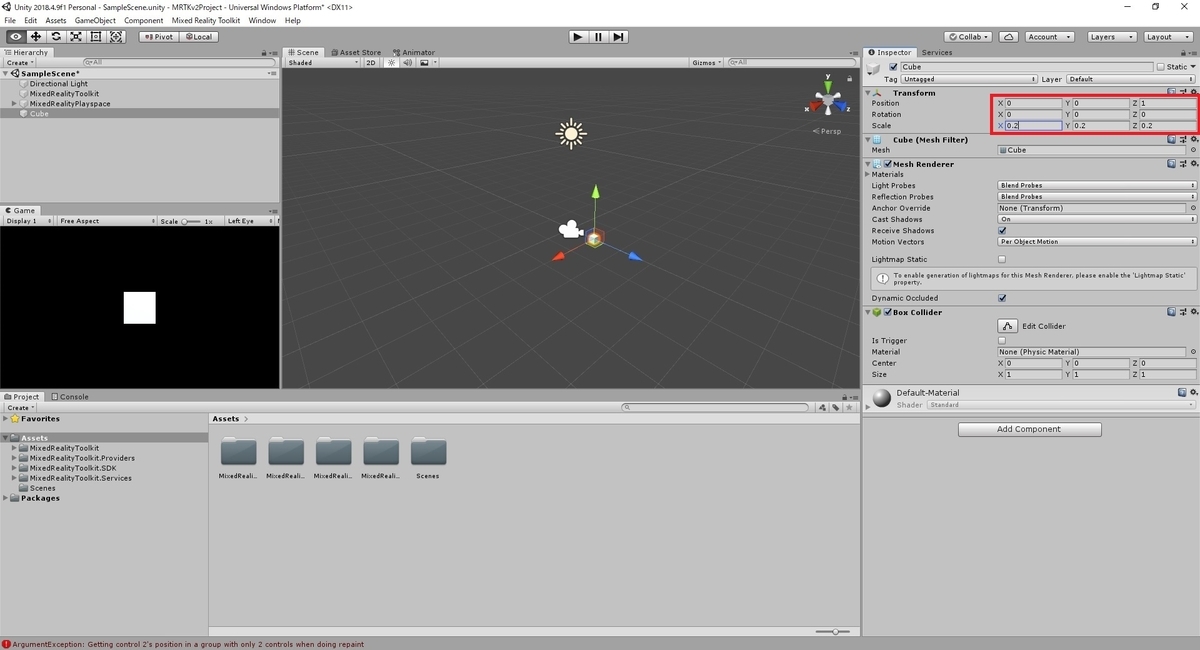
Task: Open the cloud Services icon button
Action: 1009,37
